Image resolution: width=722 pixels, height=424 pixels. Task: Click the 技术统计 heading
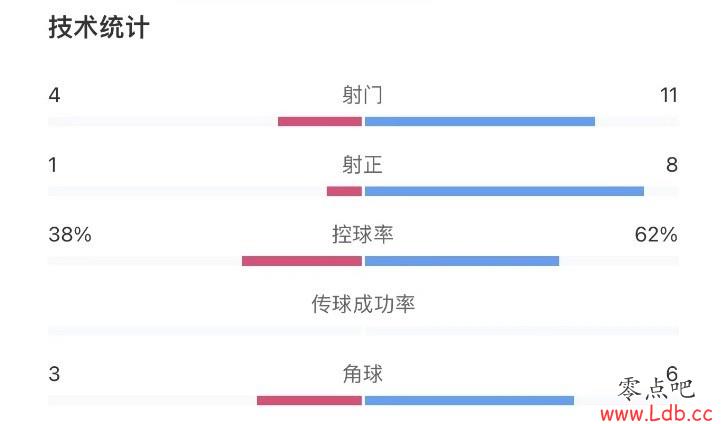pyautogui.click(x=99, y=28)
